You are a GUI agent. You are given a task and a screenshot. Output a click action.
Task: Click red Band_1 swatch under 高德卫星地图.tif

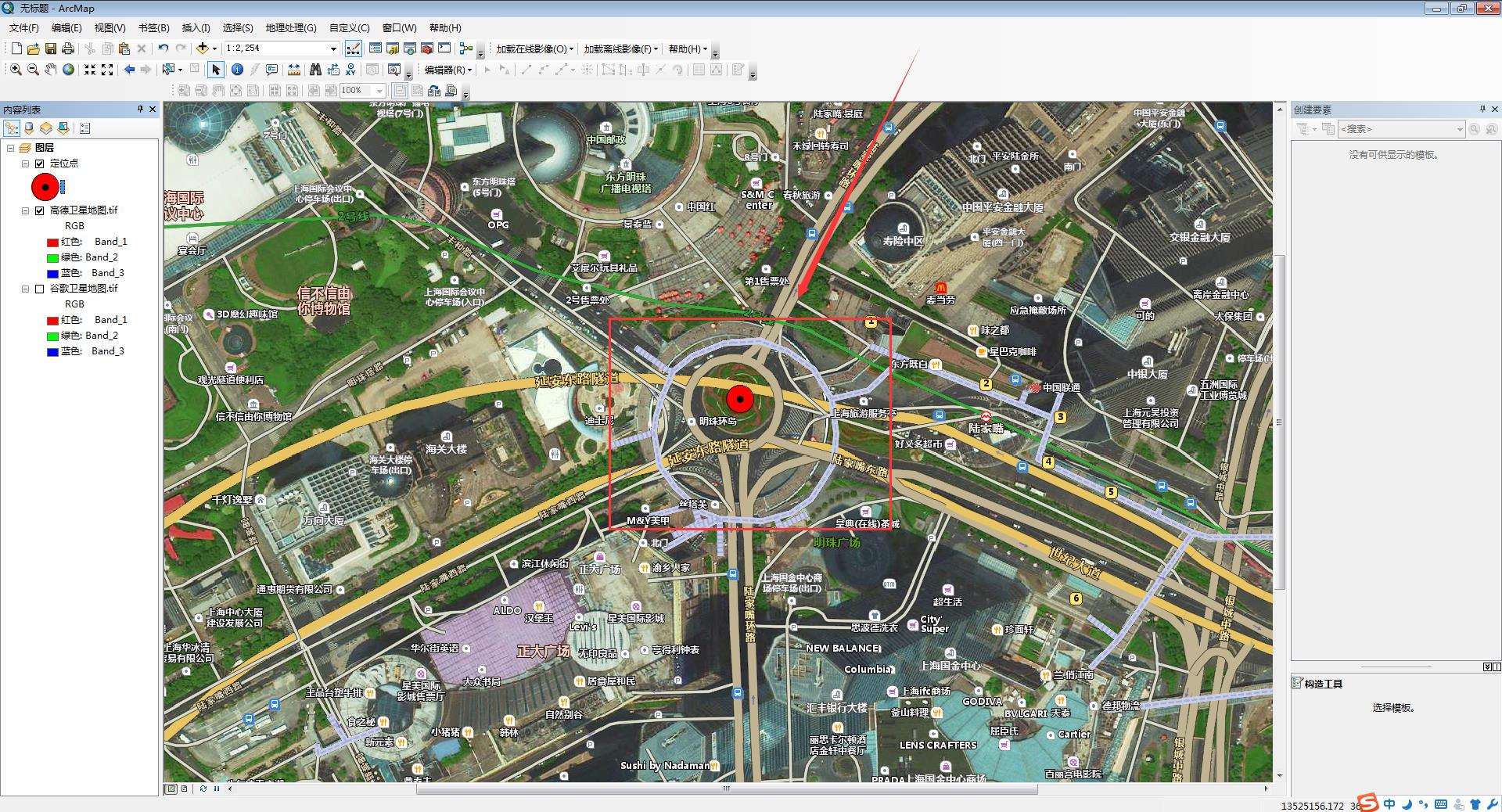coord(52,243)
